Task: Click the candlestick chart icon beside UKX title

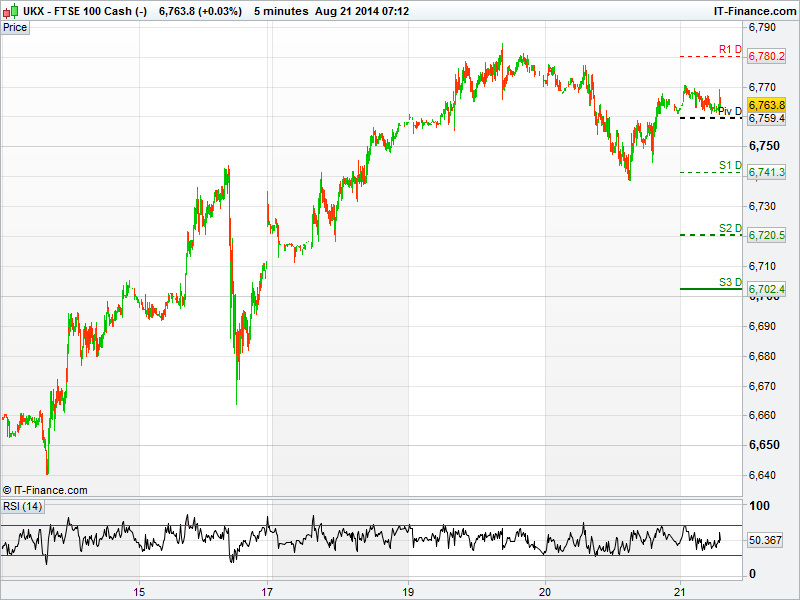Action: tap(11, 10)
